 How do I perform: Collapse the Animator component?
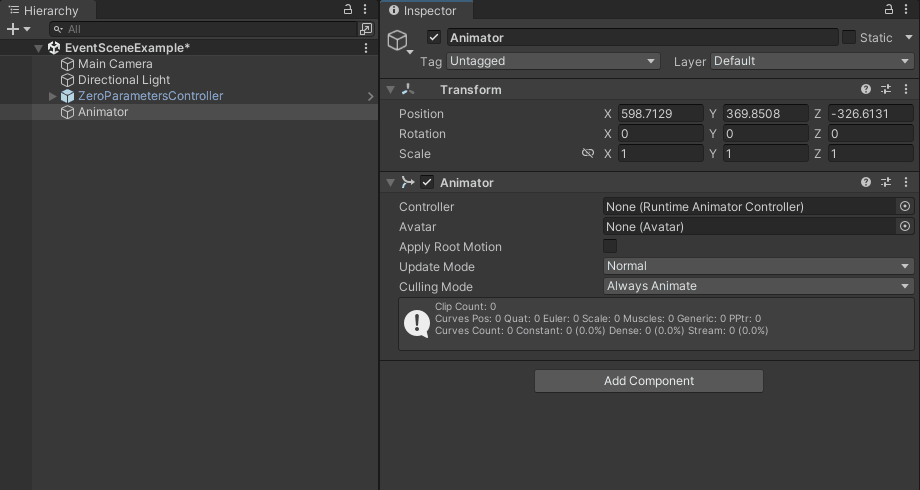pyautogui.click(x=390, y=183)
